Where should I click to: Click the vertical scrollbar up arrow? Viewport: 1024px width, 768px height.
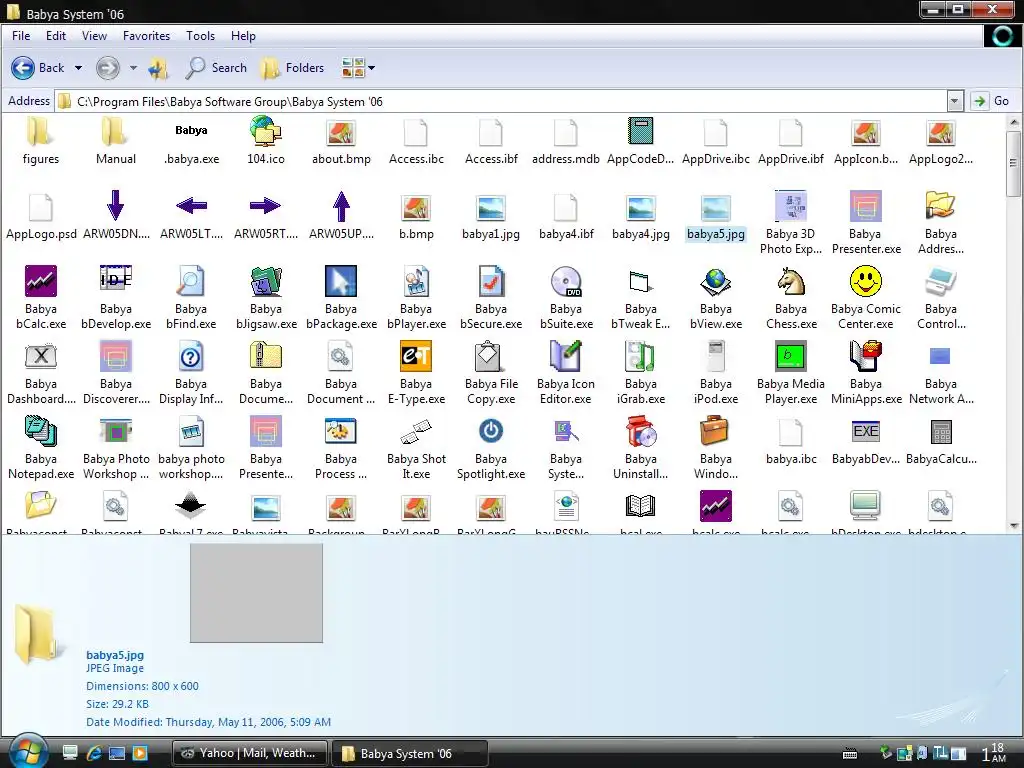pyautogui.click(x=1014, y=122)
